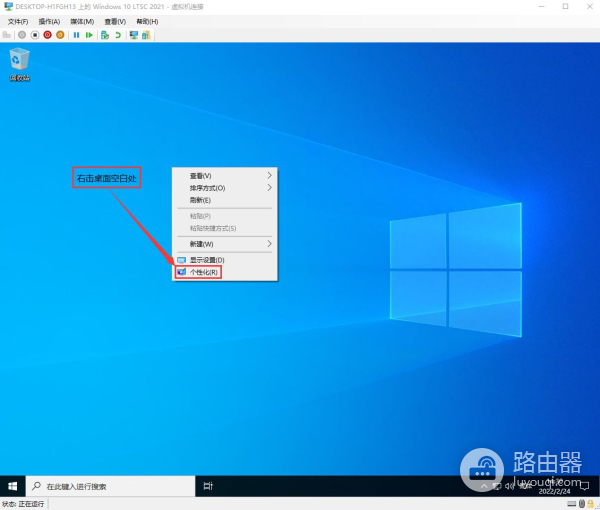Screen dimensions: 600x510
Task: Select the Recycle Bin desktop icon
Action: pyautogui.click(x=20, y=64)
